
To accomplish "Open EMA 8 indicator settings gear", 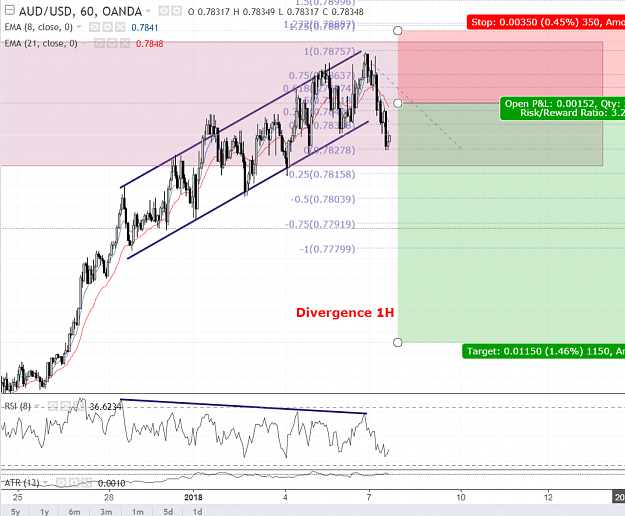I will tap(107, 27).
